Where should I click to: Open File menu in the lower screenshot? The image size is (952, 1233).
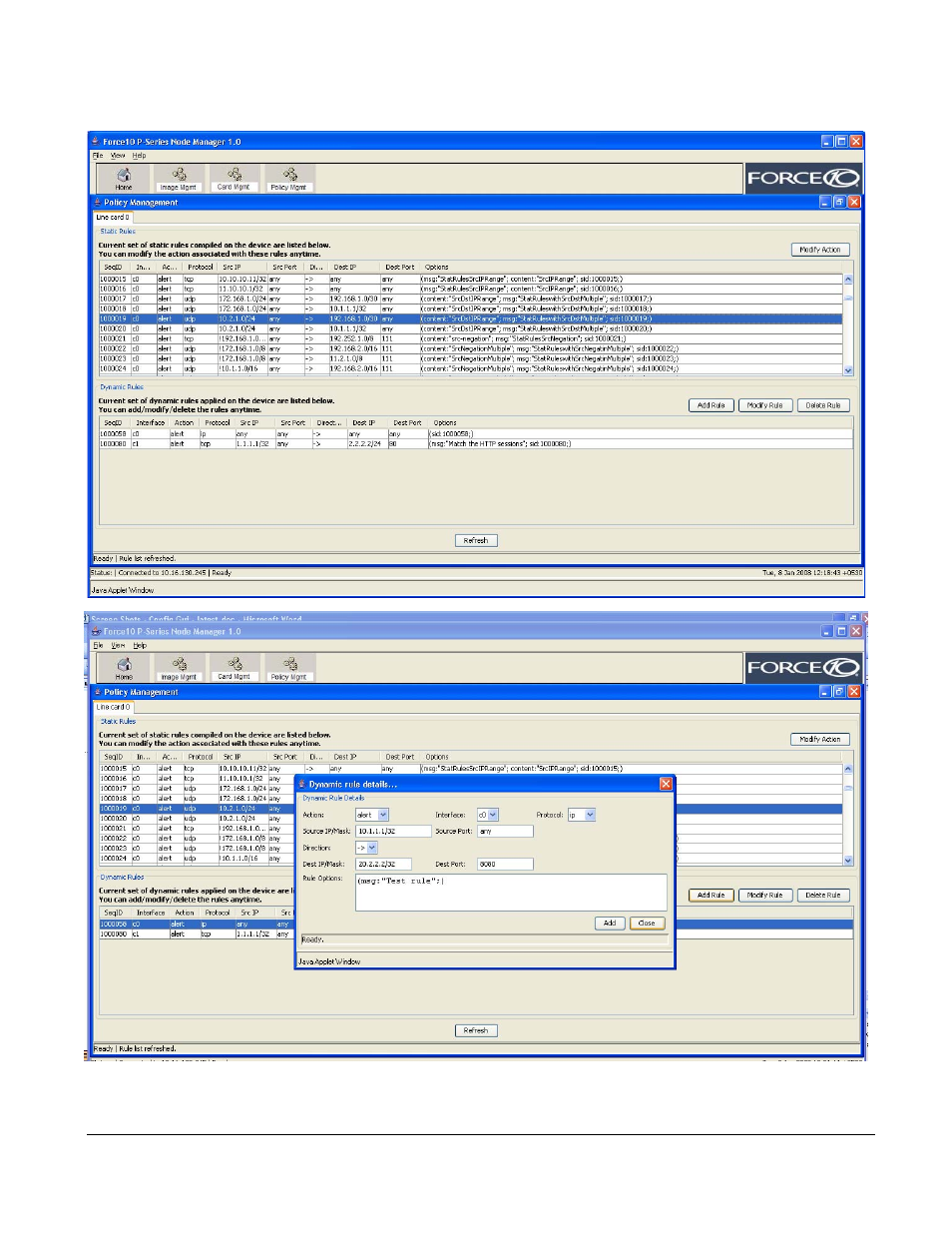(98, 646)
